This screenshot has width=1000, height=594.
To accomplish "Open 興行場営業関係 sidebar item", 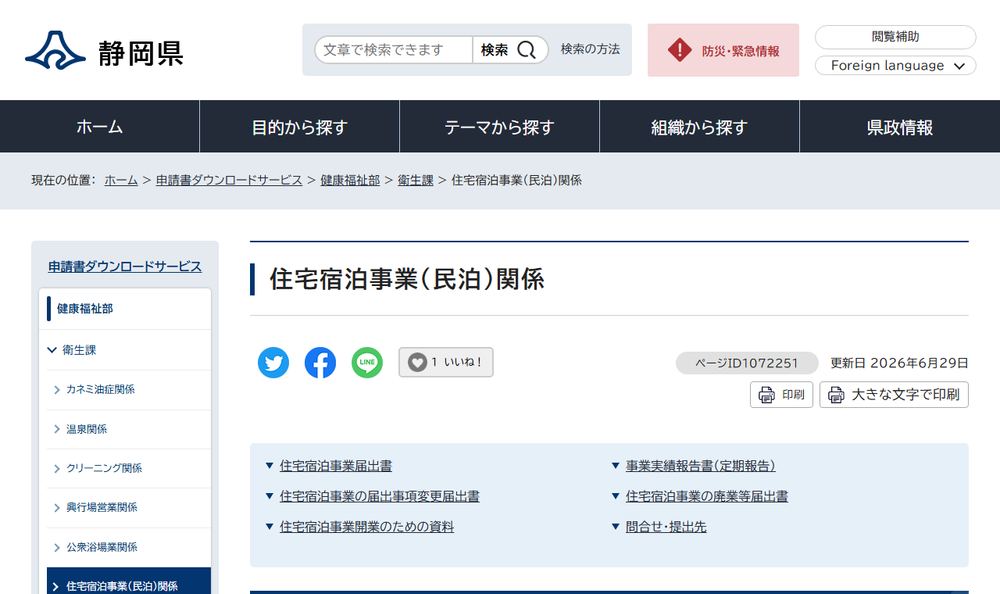I will 129,507.
